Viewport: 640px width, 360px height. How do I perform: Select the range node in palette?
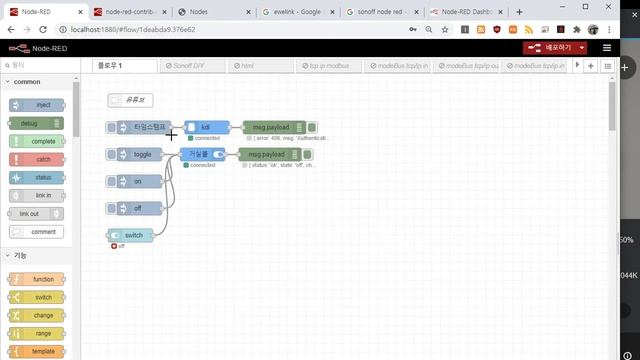[37, 333]
